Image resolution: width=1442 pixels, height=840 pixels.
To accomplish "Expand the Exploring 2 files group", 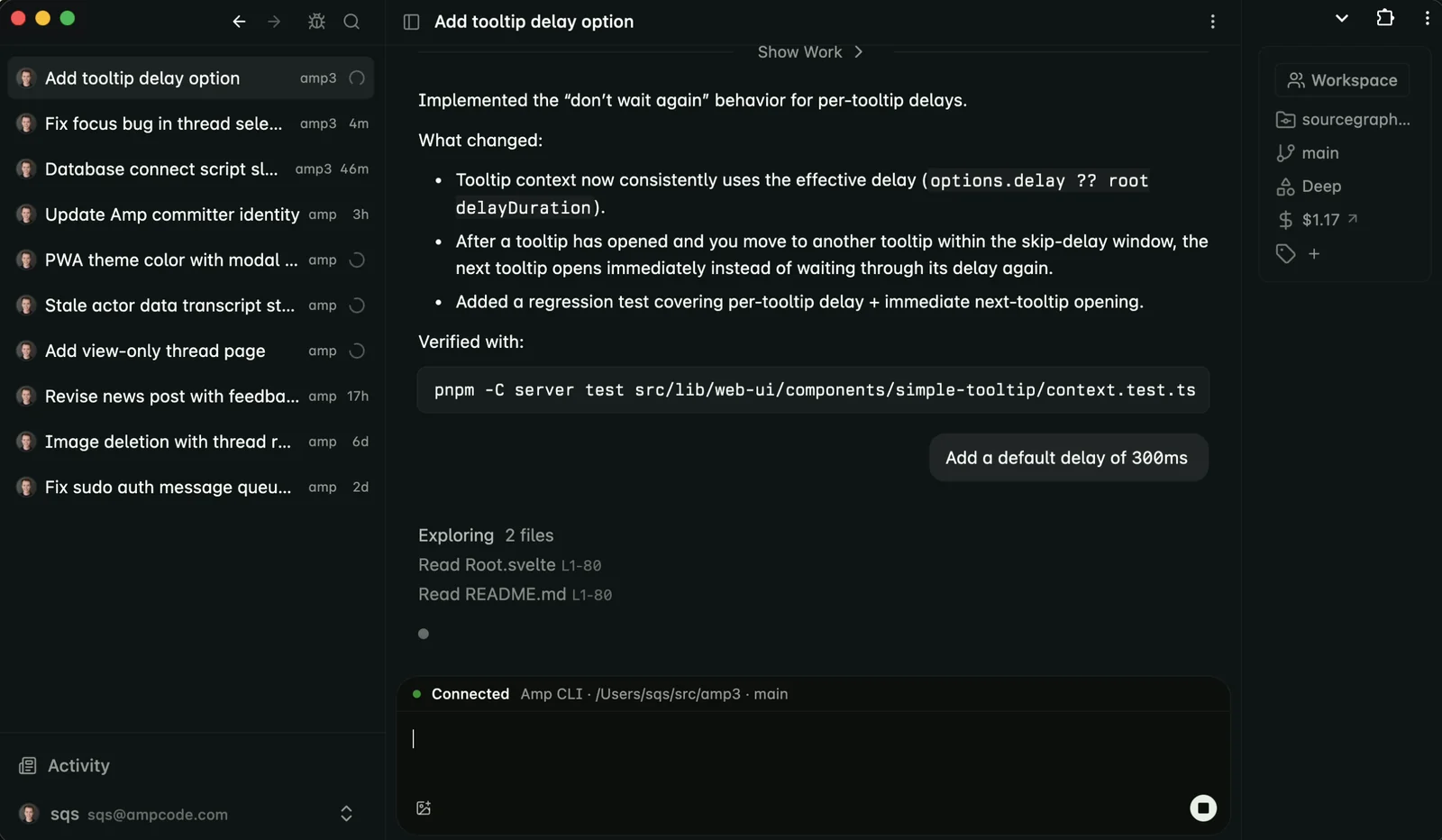I will [x=486, y=535].
